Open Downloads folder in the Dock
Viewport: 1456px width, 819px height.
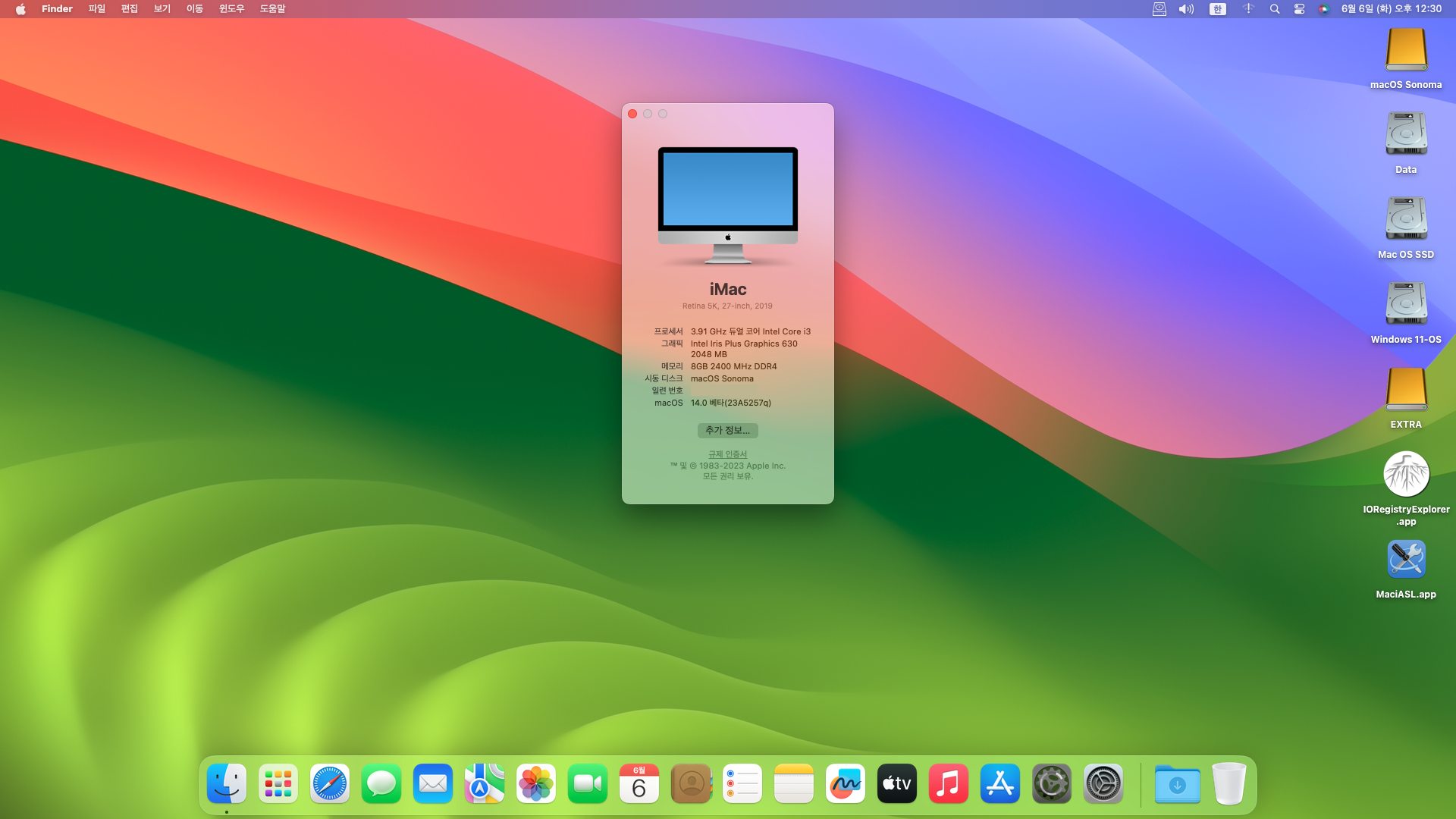point(1178,783)
